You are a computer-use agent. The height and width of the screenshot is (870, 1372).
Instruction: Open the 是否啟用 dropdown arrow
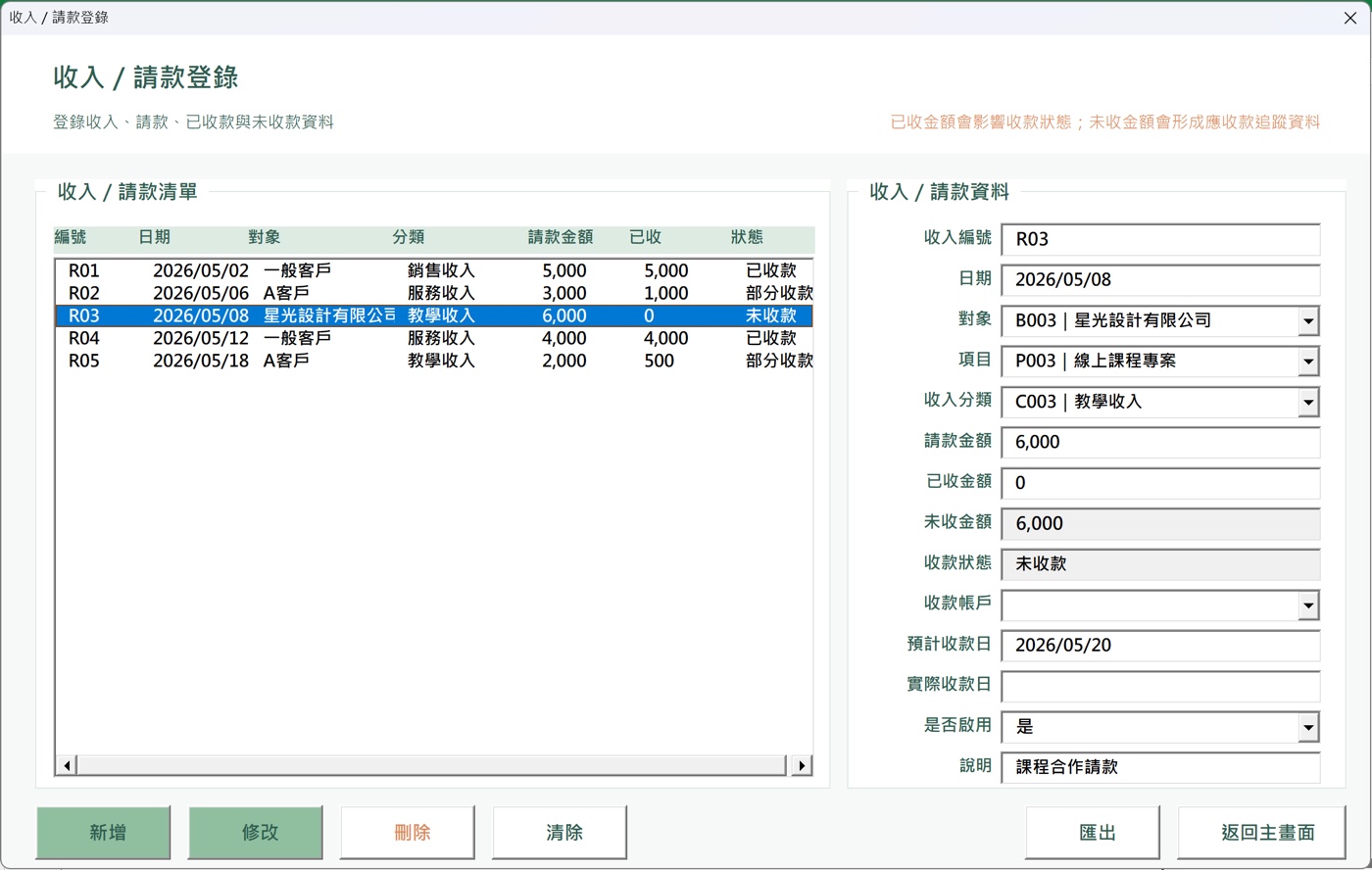pyautogui.click(x=1307, y=727)
